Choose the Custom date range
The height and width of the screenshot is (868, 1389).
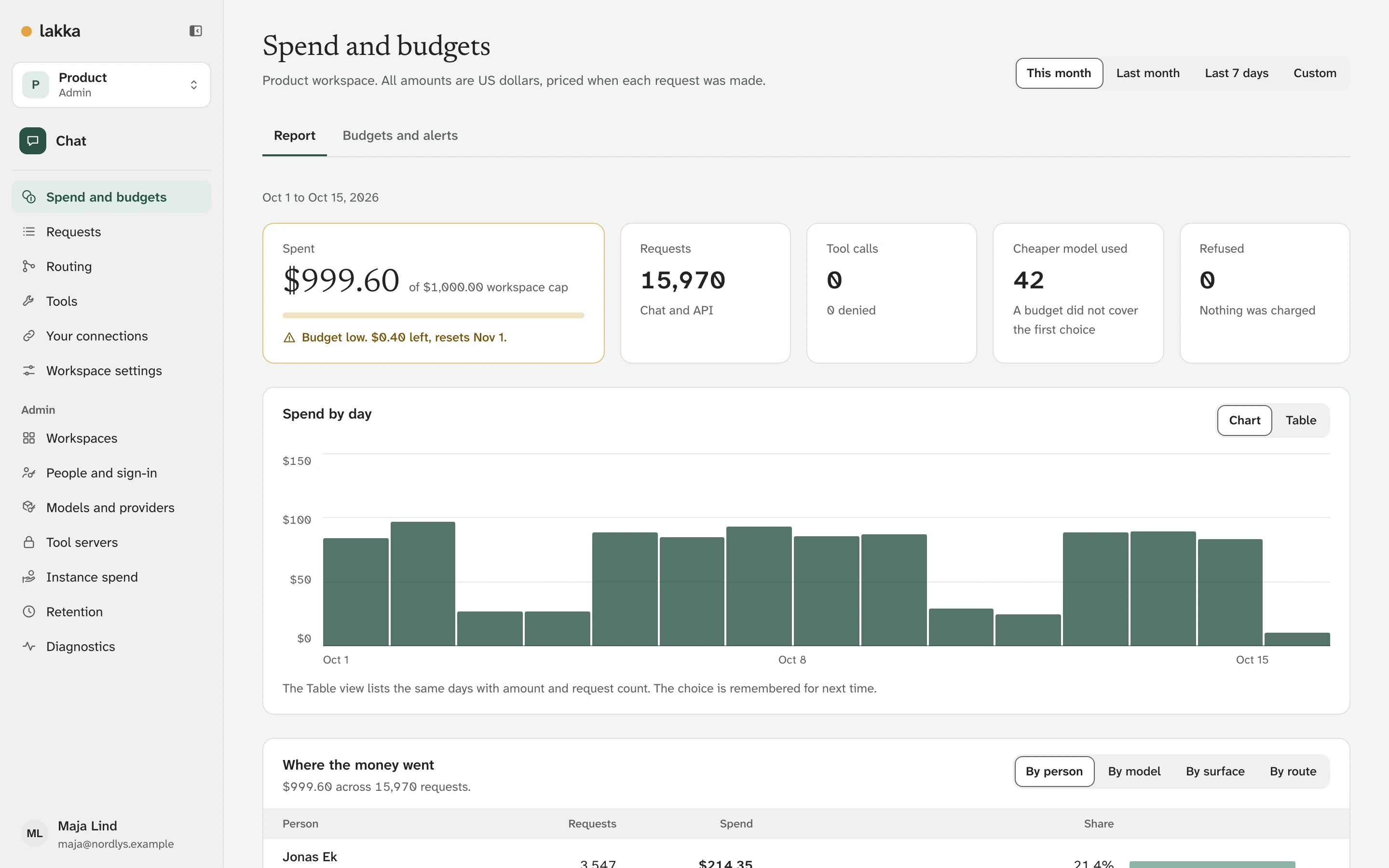[x=1314, y=73]
